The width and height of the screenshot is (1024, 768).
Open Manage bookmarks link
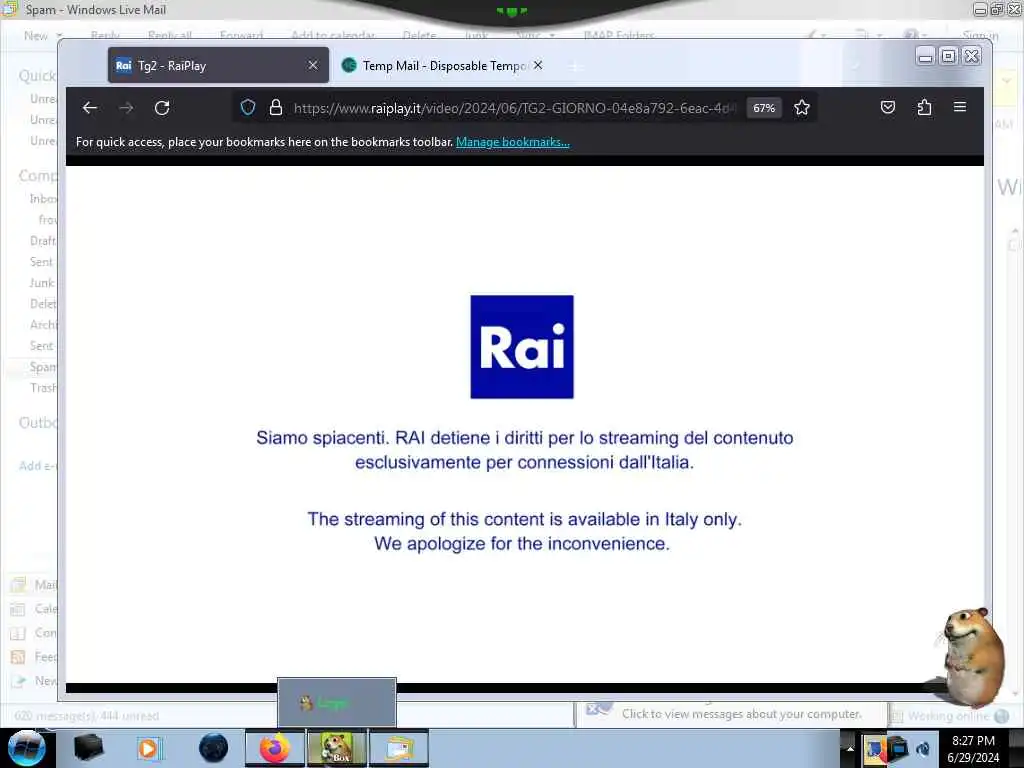coord(513,142)
